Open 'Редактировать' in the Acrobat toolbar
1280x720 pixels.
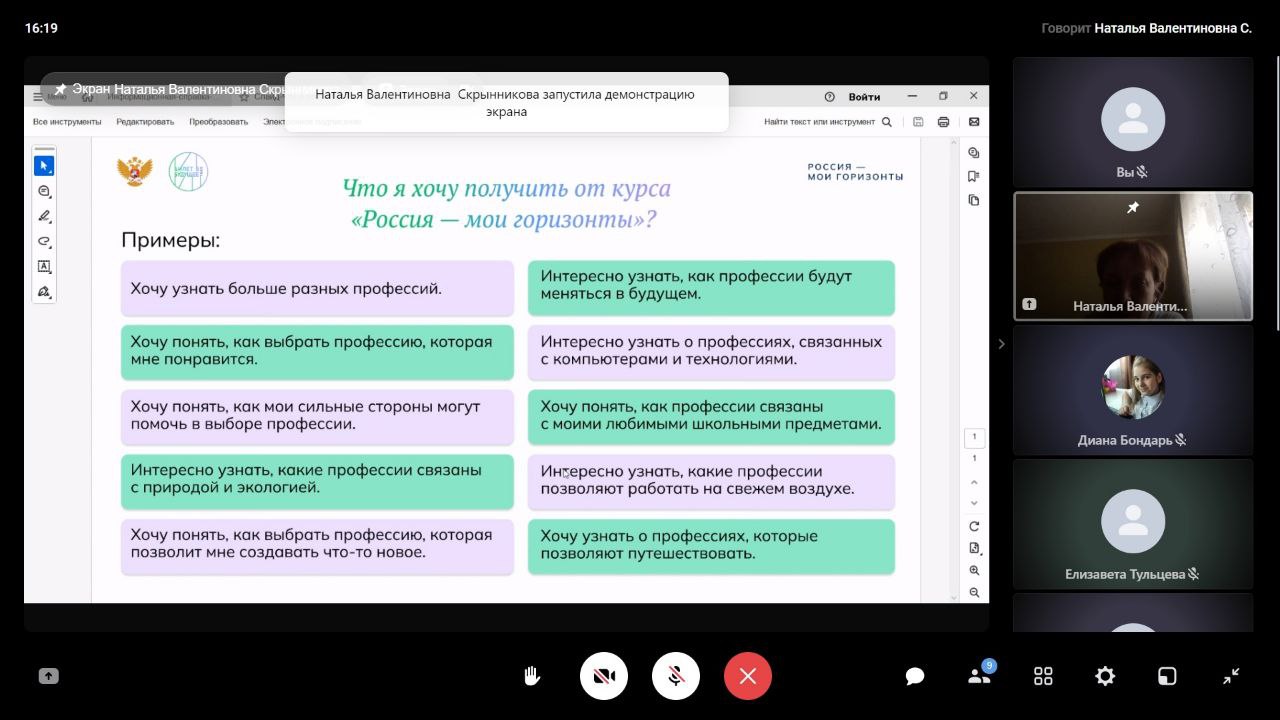point(145,122)
